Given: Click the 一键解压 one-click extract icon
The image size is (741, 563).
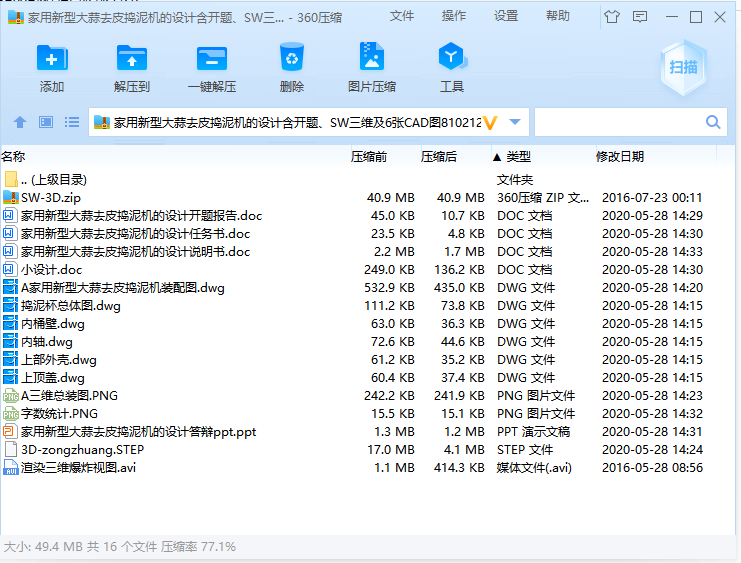Looking at the screenshot, I should click(212, 59).
